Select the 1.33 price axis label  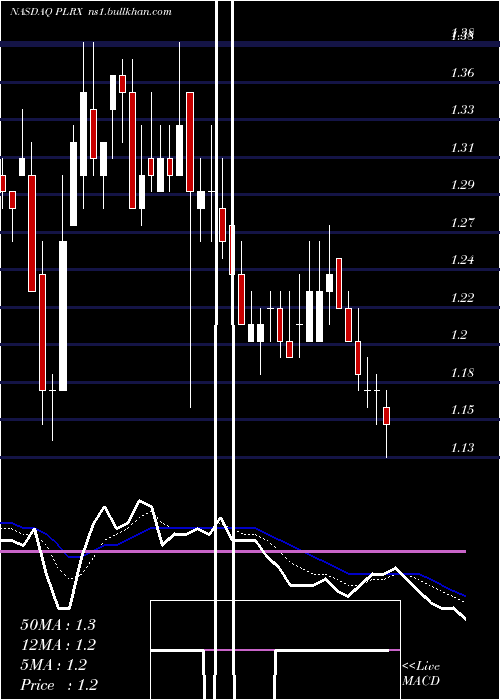coord(462,110)
